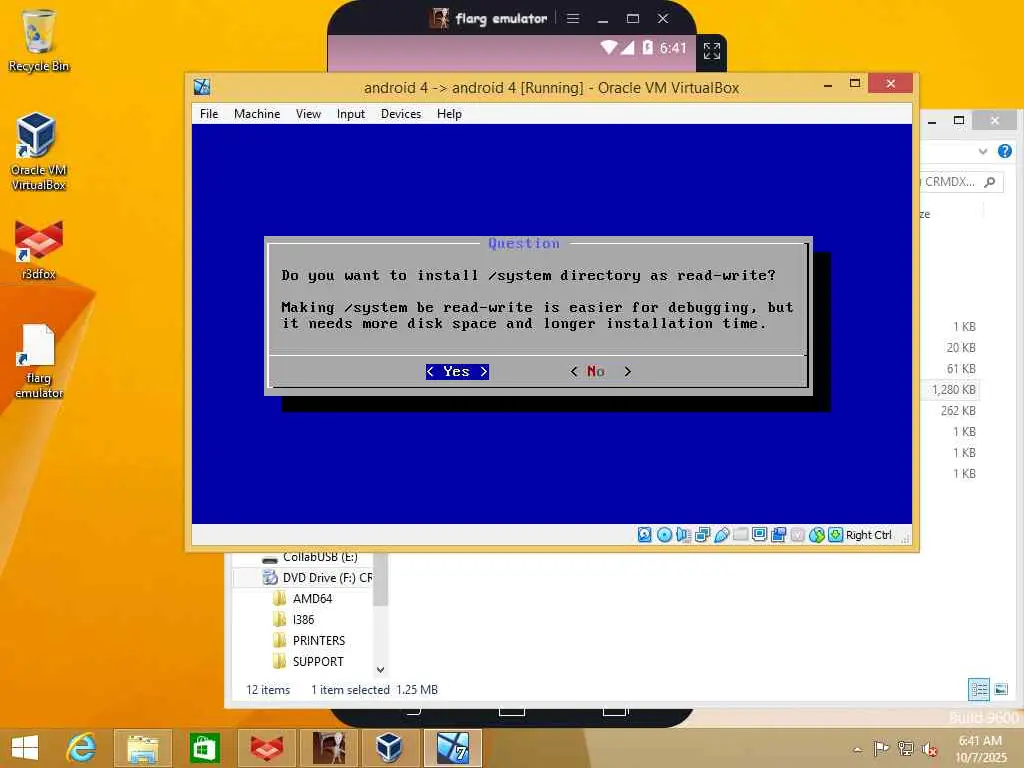Select the PRINTERS folder in Explorer tree
Screen dimensions: 1024x768
309,640
